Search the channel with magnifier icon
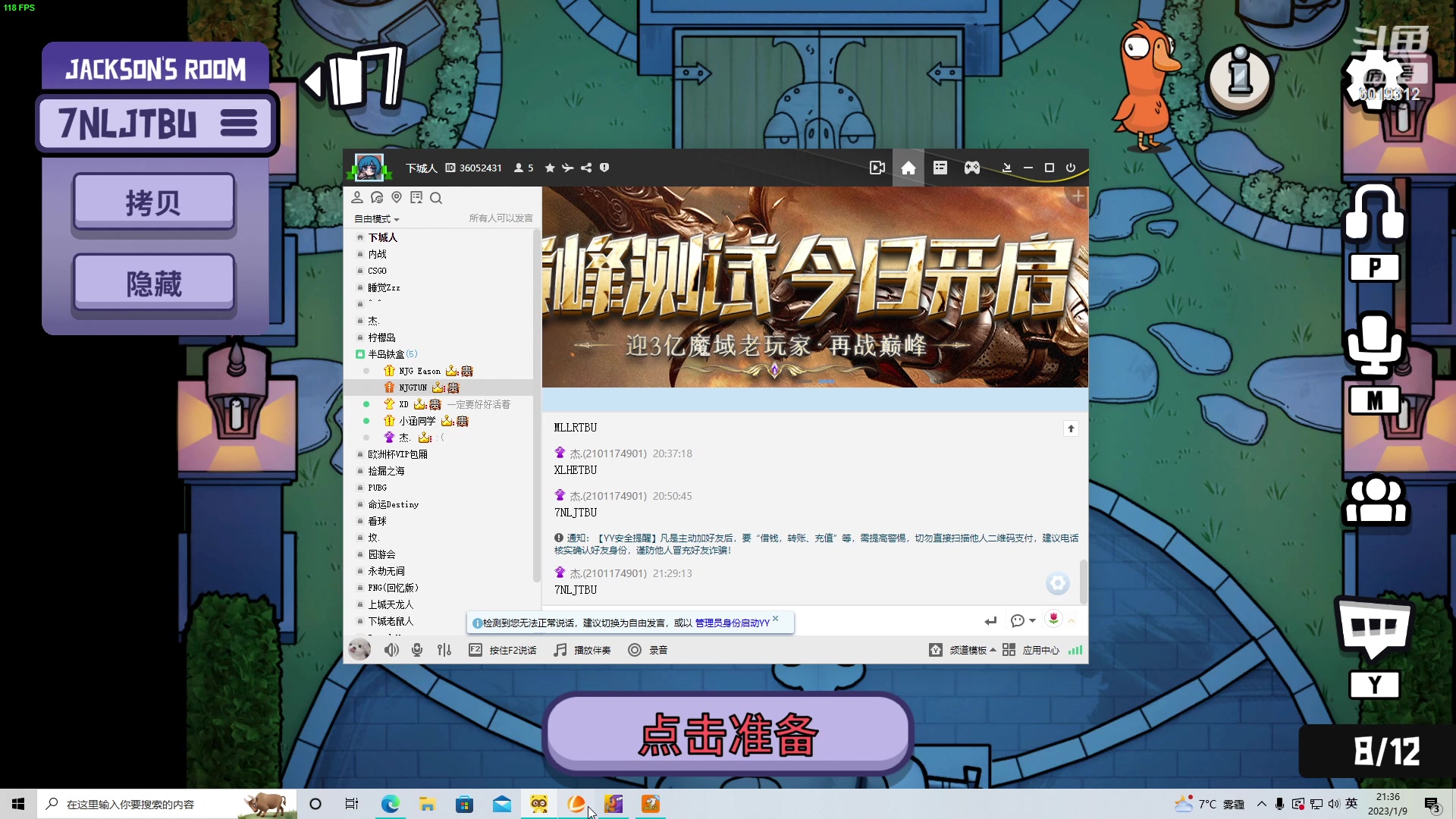This screenshot has width=1456, height=819. click(x=436, y=198)
